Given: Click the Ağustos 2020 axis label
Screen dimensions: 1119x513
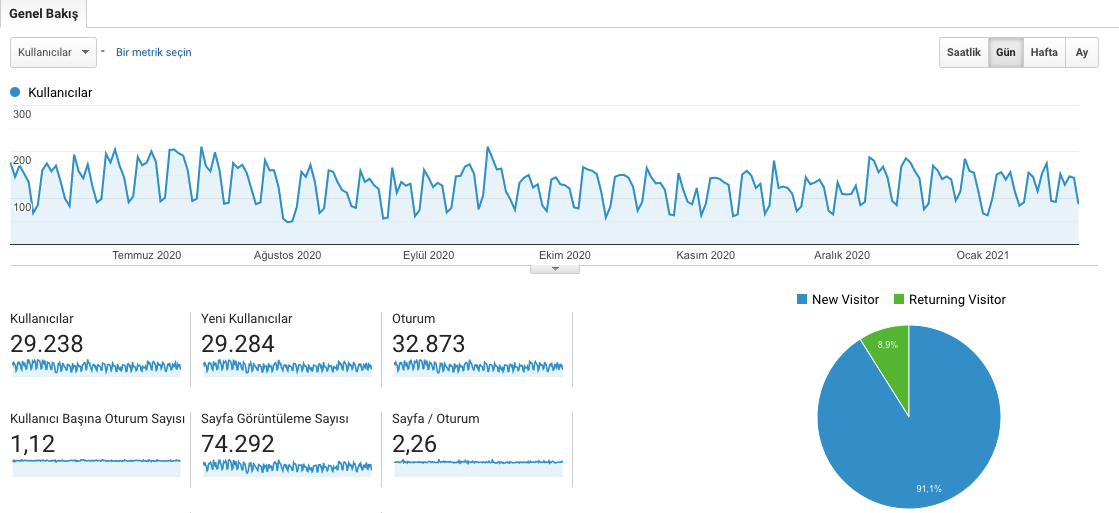Looking at the screenshot, I should (288, 255).
